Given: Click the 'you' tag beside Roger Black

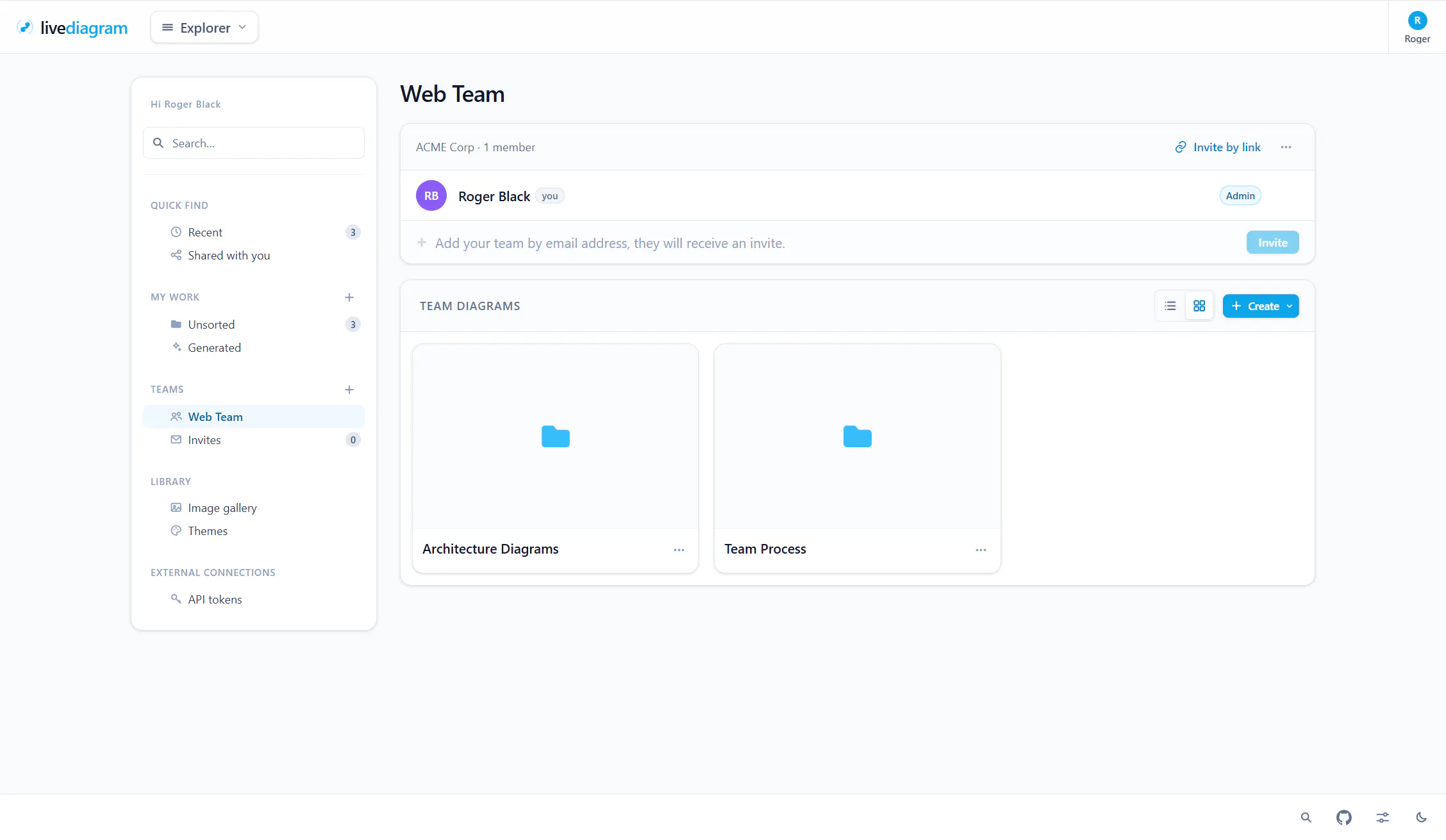Looking at the screenshot, I should point(549,196).
